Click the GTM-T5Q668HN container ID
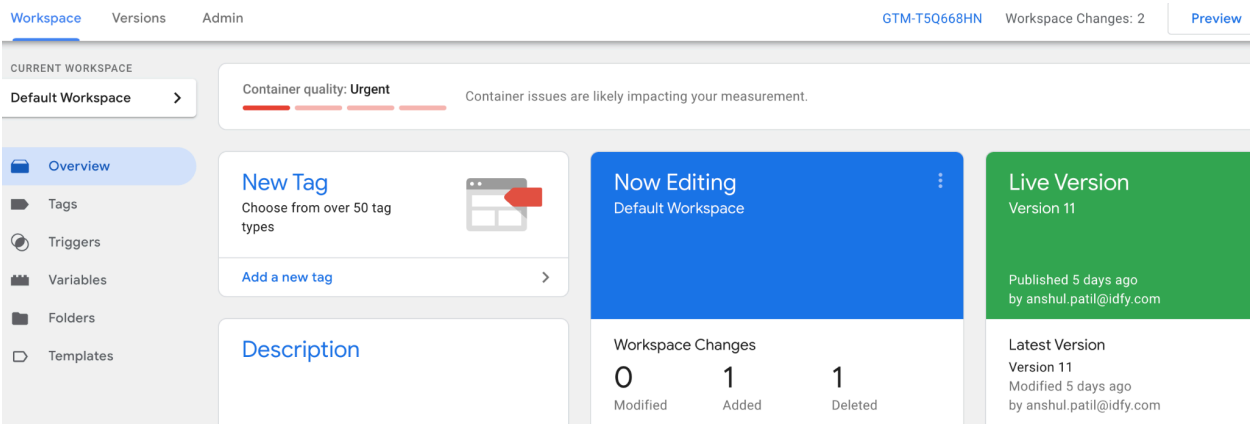Screen dimensions: 1251x424 pyautogui.click(x=932, y=19)
